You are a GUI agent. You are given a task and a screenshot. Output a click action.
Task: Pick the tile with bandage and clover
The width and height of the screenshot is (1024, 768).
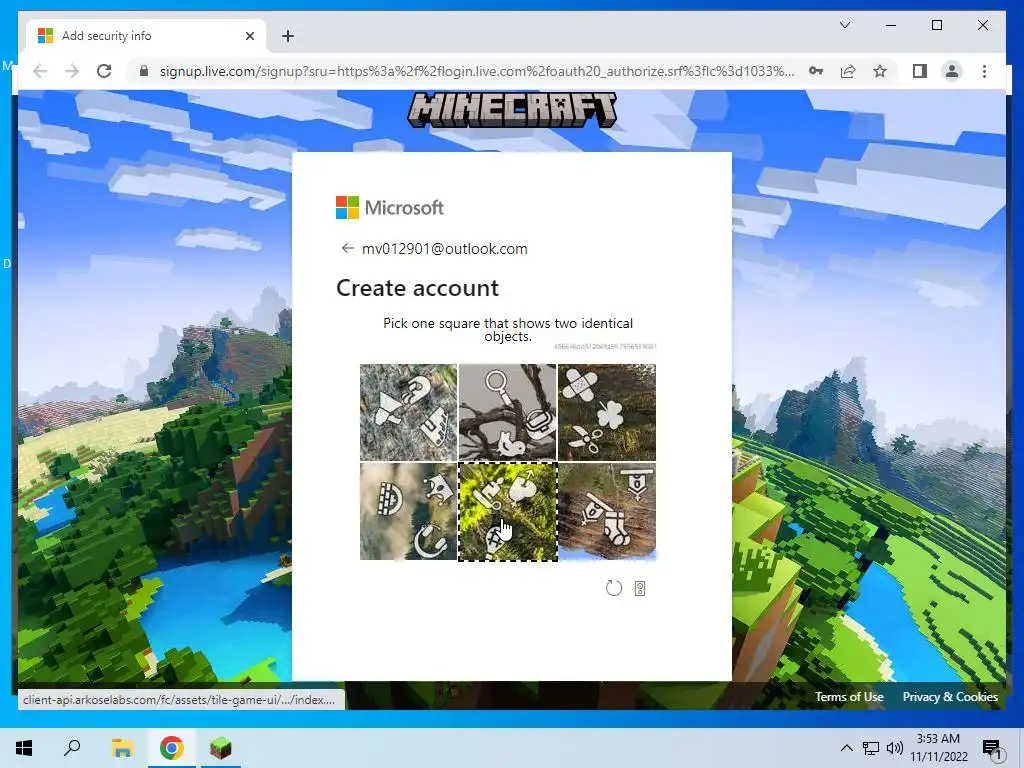pos(607,412)
